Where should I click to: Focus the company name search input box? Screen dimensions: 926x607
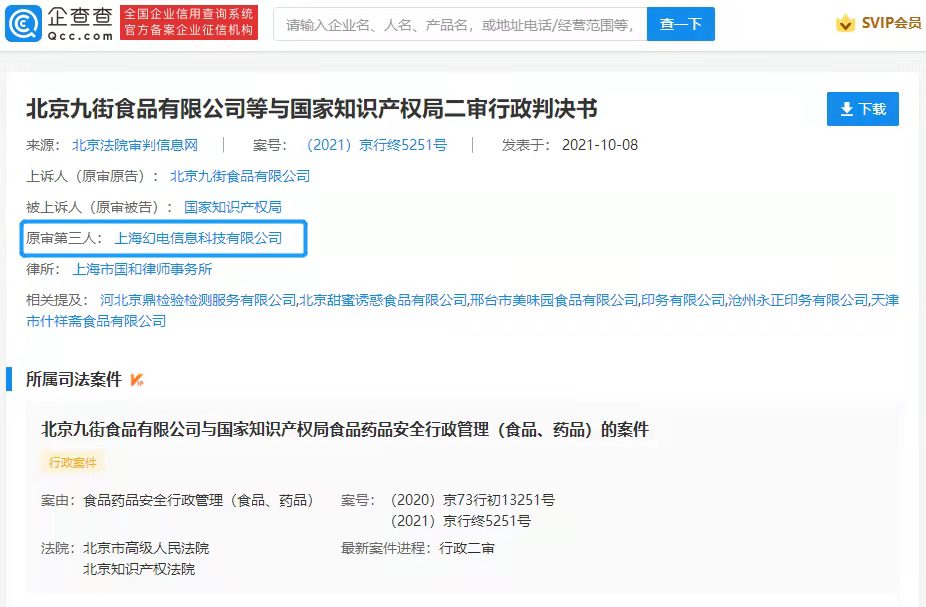pyautogui.click(x=460, y=24)
